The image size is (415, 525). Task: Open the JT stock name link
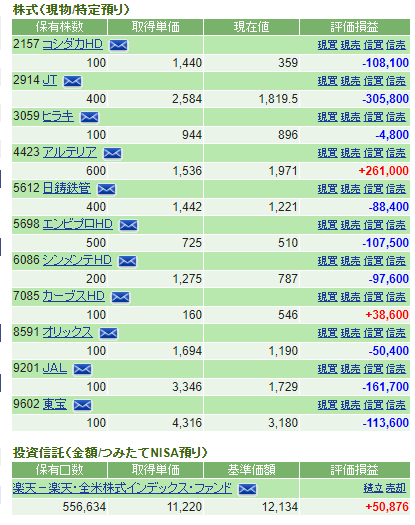[x=50, y=80]
